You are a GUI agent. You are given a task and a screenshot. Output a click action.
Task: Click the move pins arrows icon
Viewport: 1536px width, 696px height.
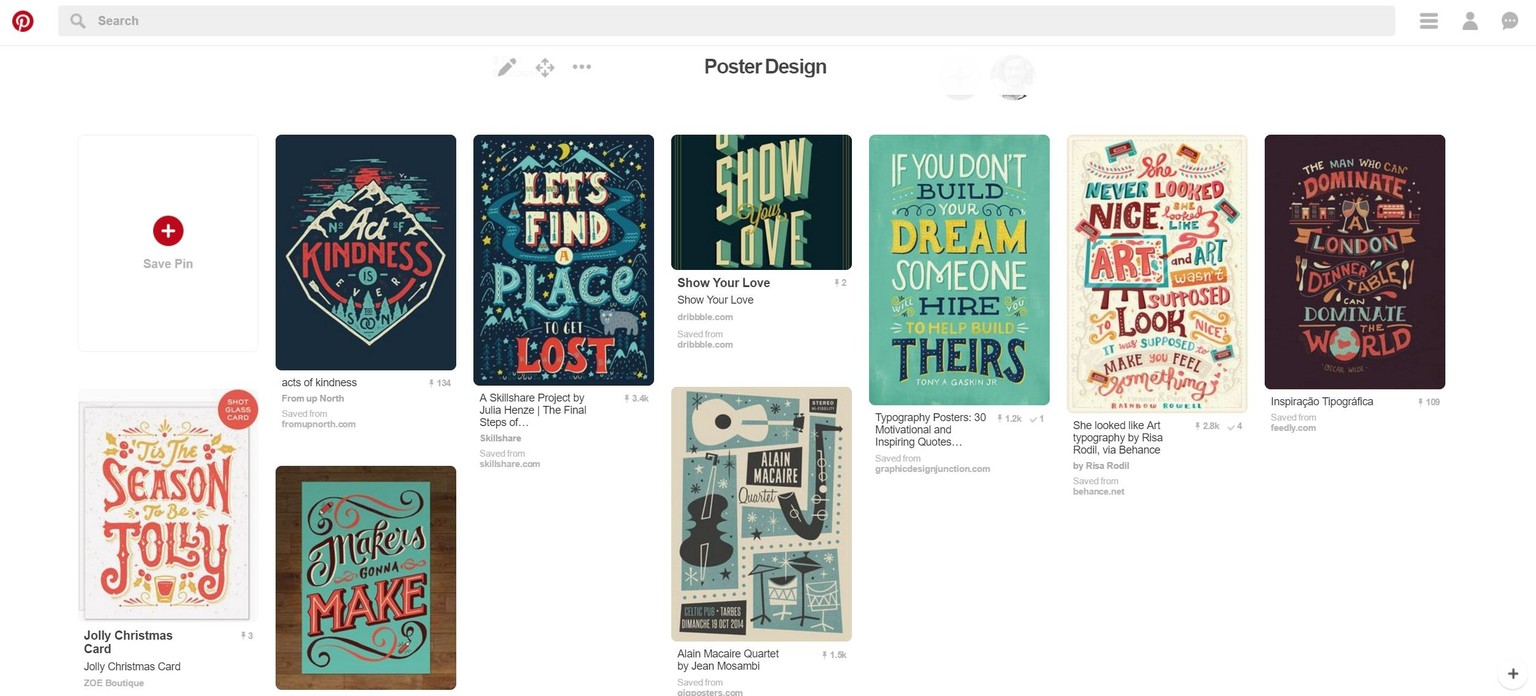point(545,67)
